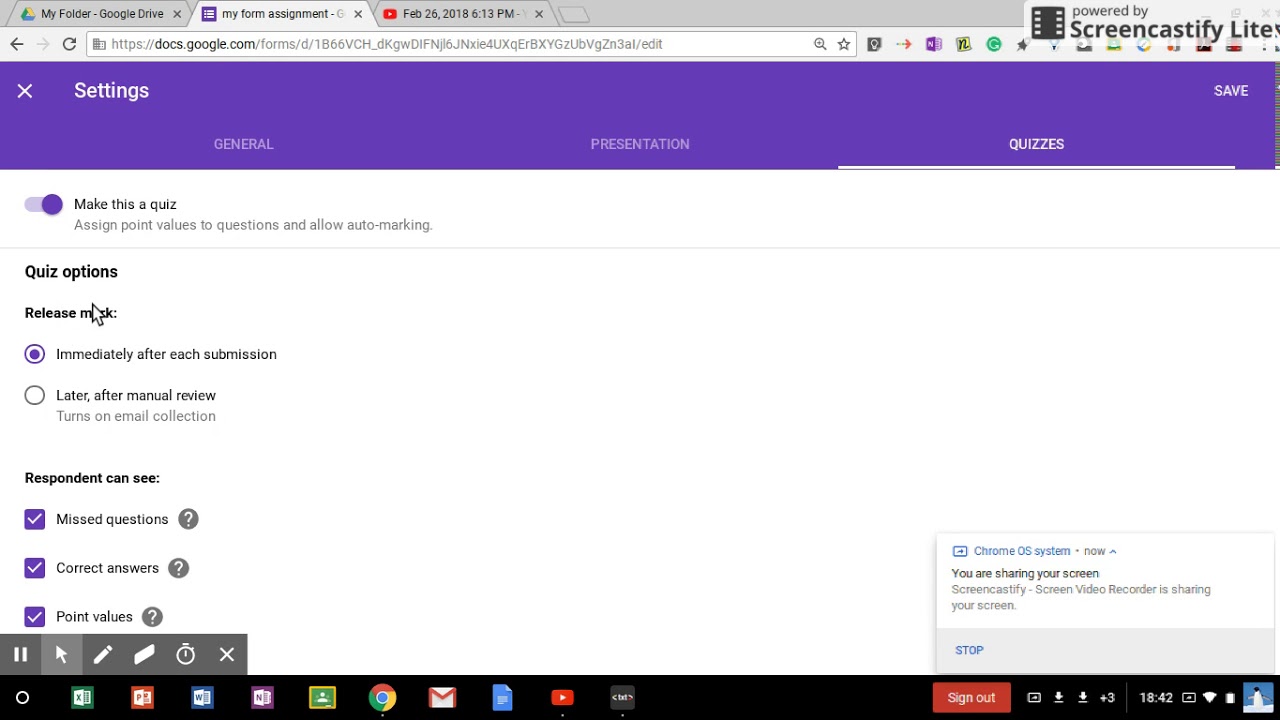Uncheck the Missed questions checkbox
The image size is (1280, 720).
tap(35, 519)
